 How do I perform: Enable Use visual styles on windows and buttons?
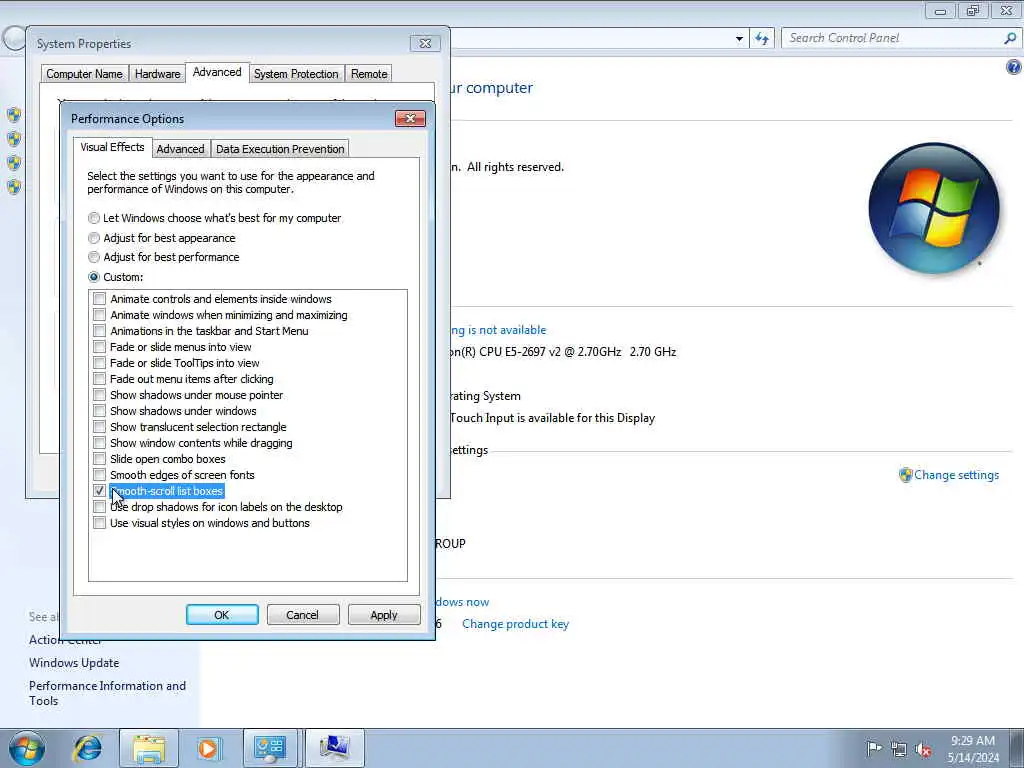coord(99,523)
